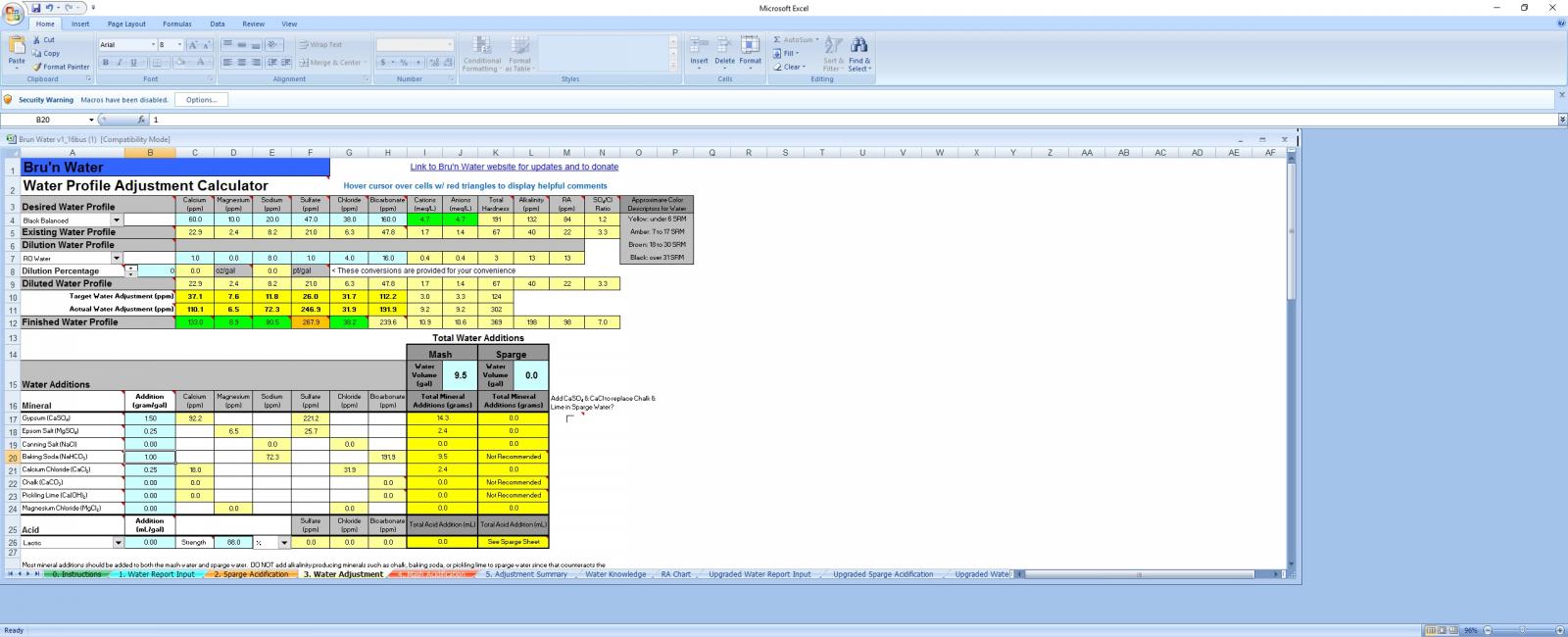This screenshot has height=637, width=1568.
Task: Apply bold formatting
Action: (x=106, y=62)
